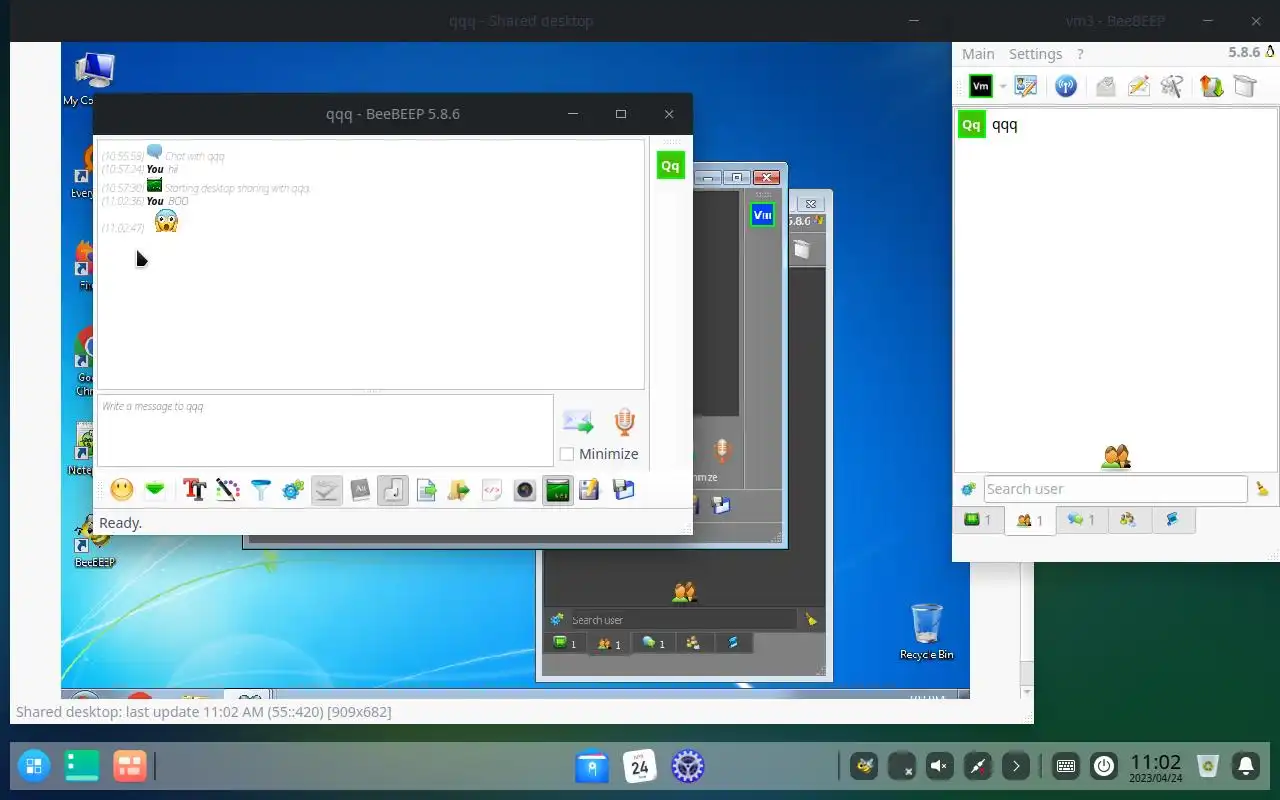The image size is (1280, 800).
Task: Open the system settings gear on dock
Action: coord(687,767)
